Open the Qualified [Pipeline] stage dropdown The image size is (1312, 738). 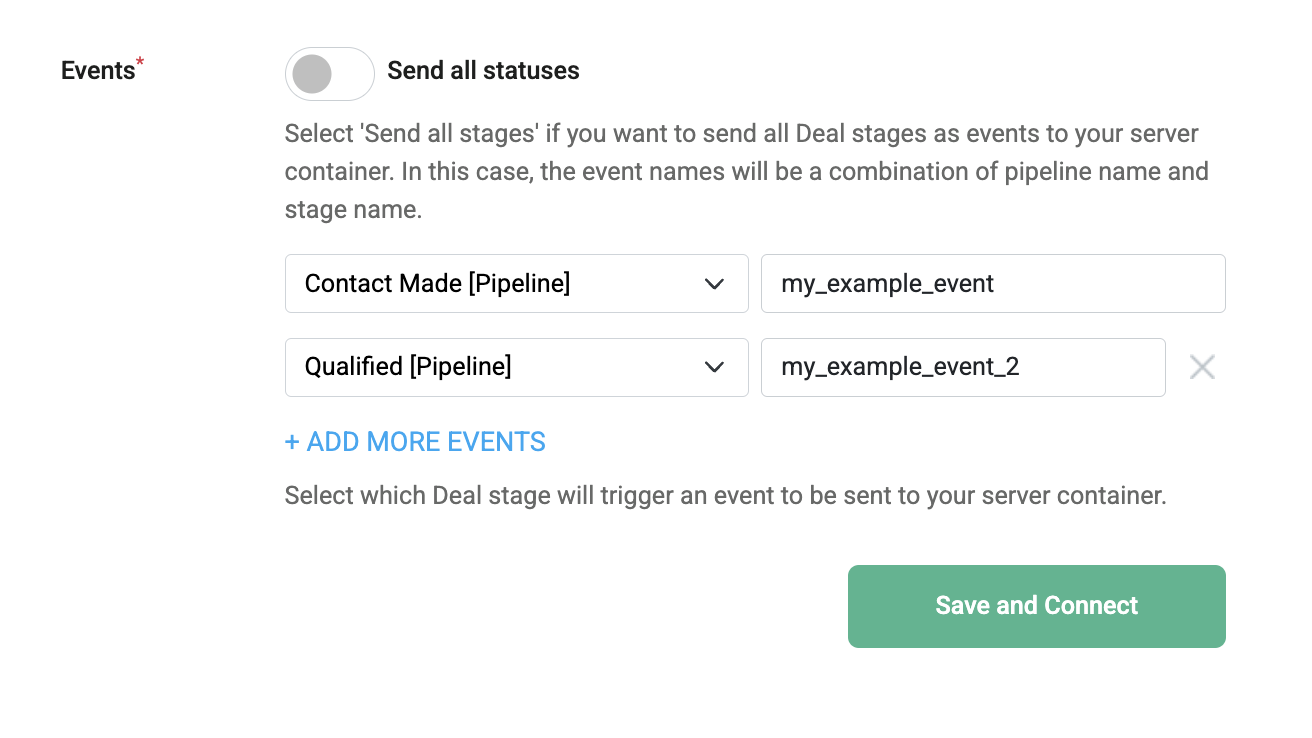point(517,367)
